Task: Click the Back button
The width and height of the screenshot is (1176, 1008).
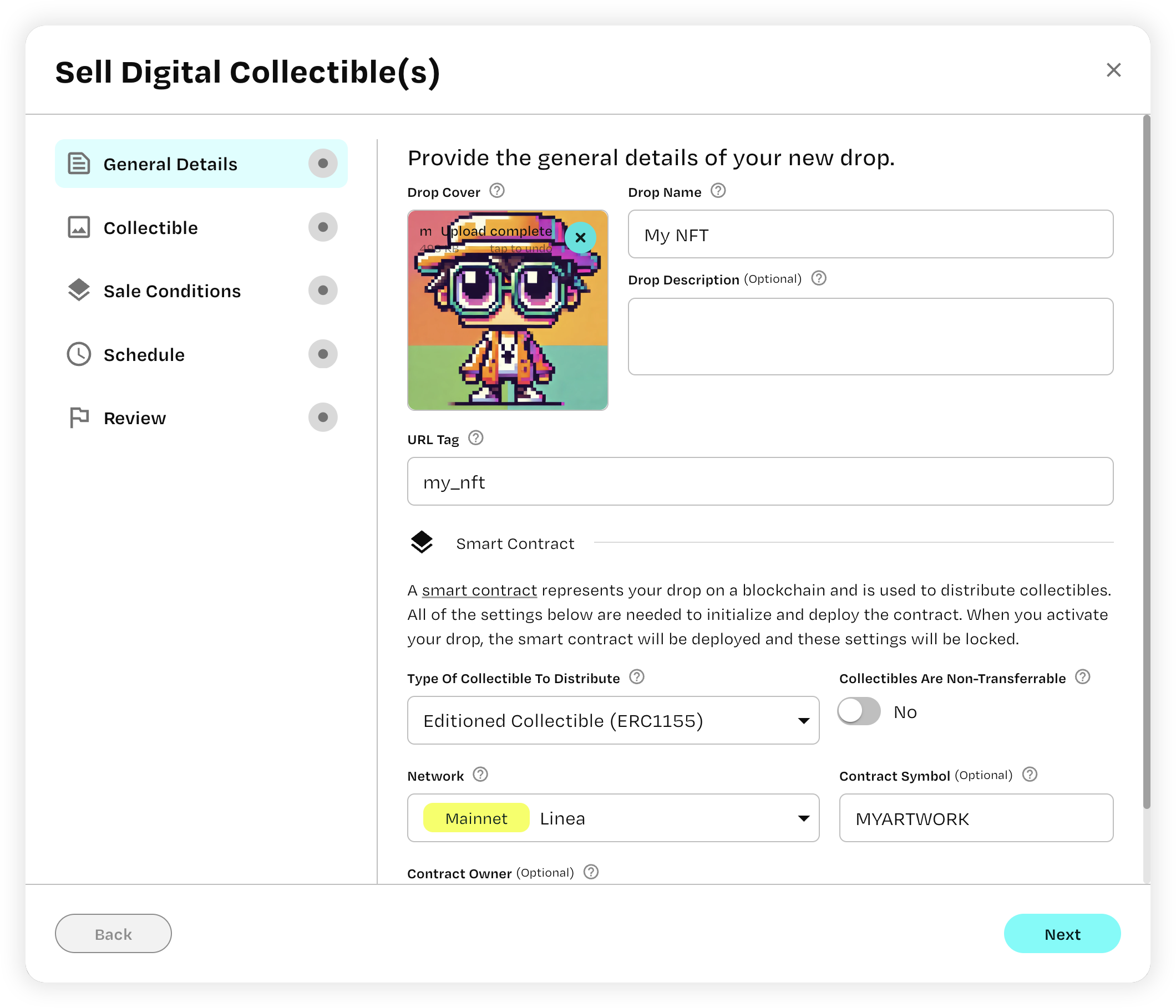Action: coord(113,934)
